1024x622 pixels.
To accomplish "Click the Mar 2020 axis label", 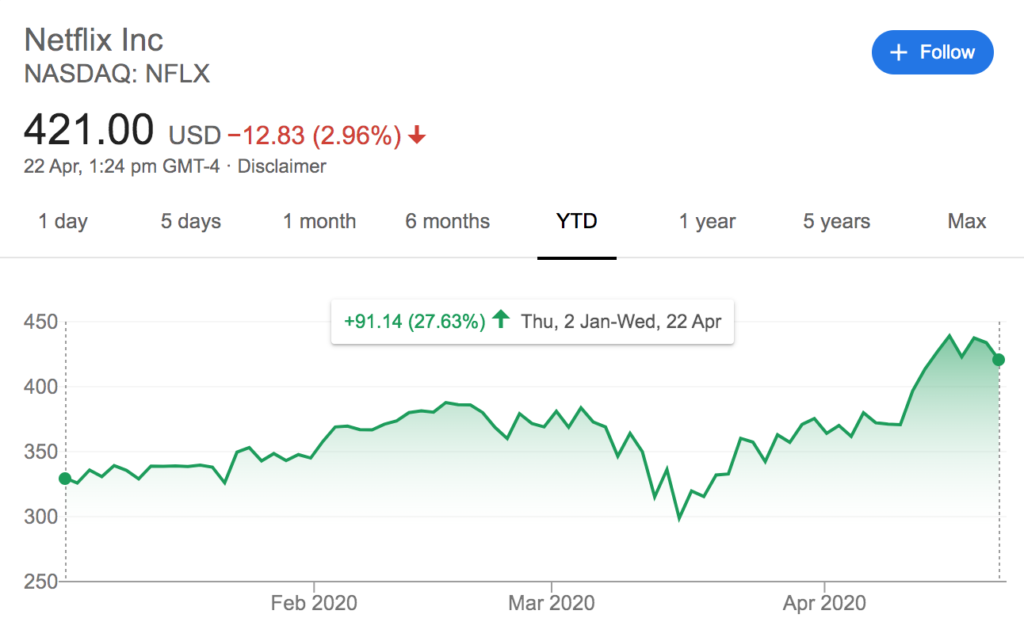I will pyautogui.click(x=552, y=602).
